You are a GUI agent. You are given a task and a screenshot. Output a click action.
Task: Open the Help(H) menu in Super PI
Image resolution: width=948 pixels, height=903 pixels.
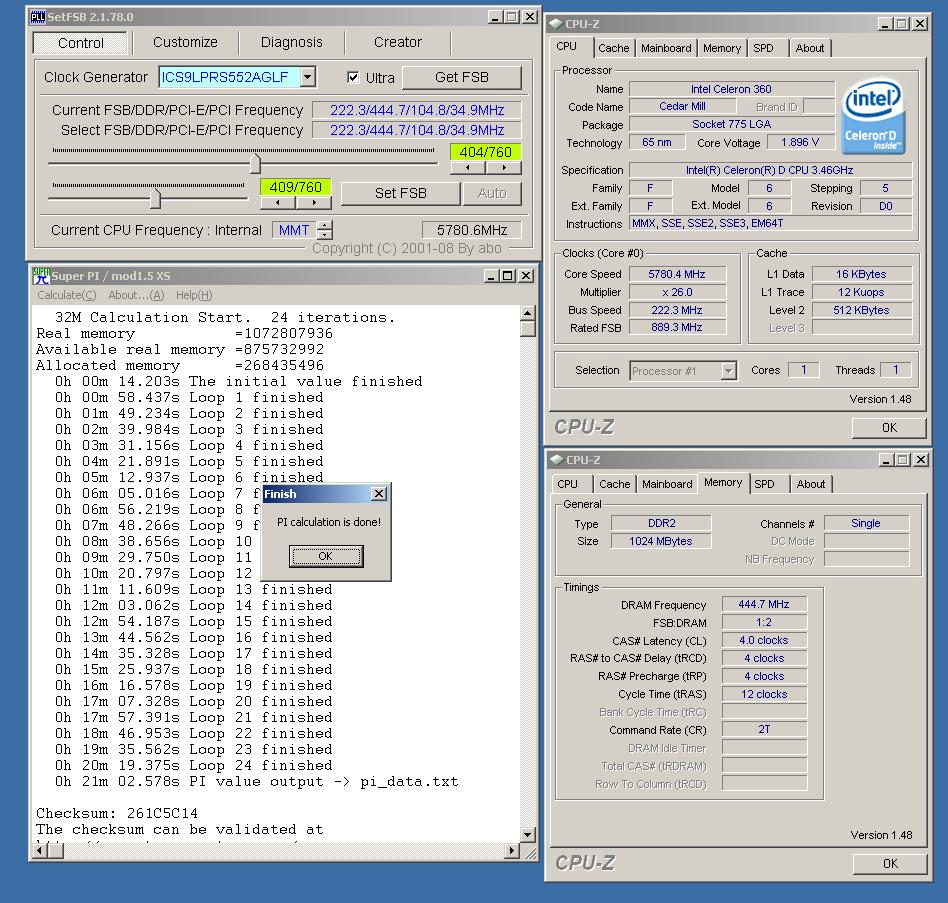(x=194, y=295)
